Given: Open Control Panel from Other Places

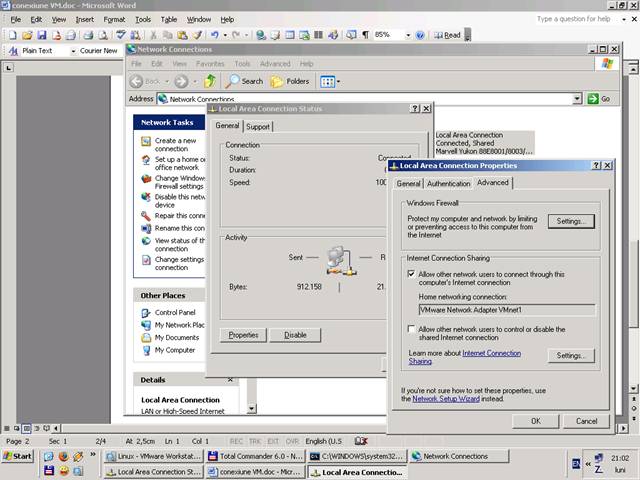Looking at the screenshot, I should click(175, 312).
